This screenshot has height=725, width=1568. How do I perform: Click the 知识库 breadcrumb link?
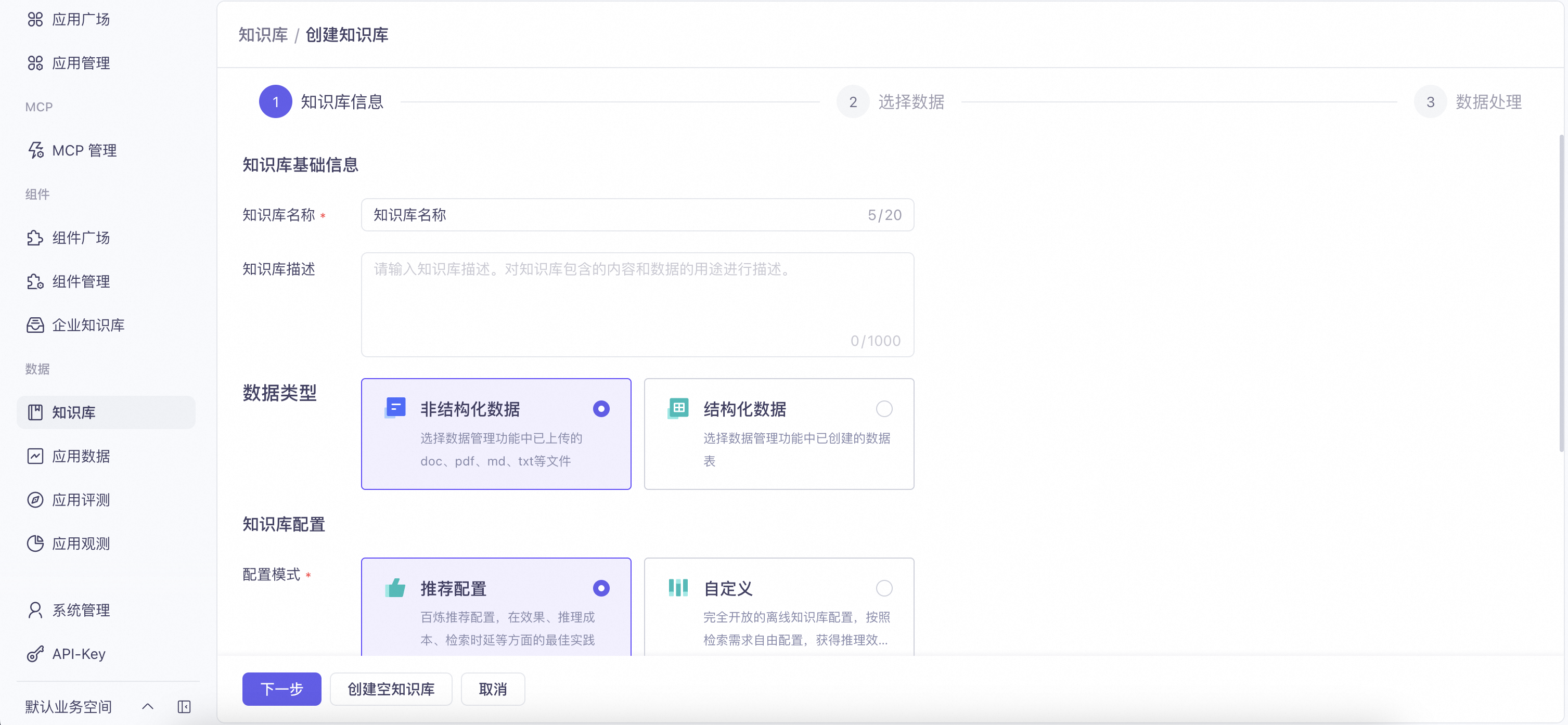[263, 35]
